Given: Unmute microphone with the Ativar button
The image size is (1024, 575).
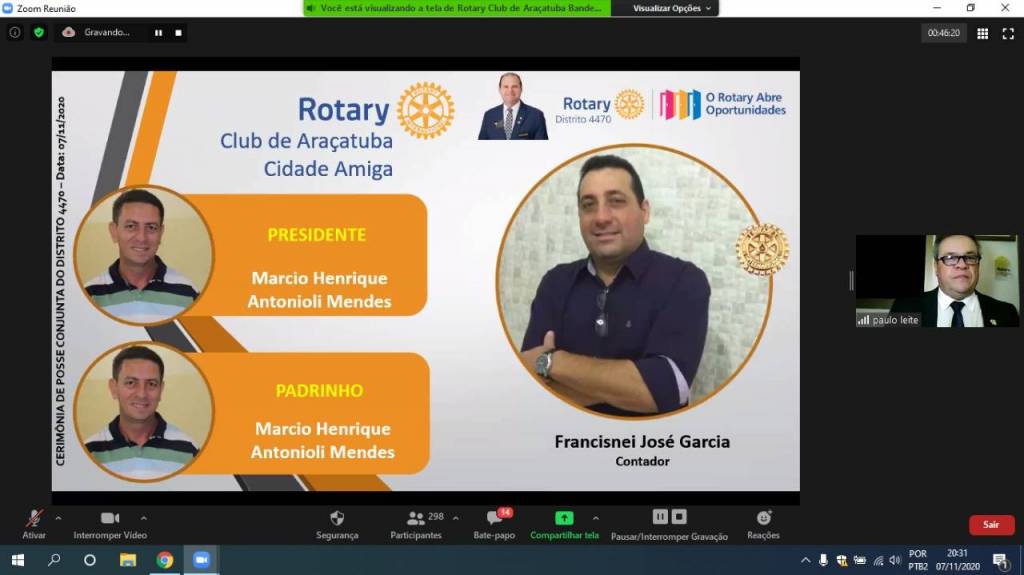Looking at the screenshot, I should [34, 519].
